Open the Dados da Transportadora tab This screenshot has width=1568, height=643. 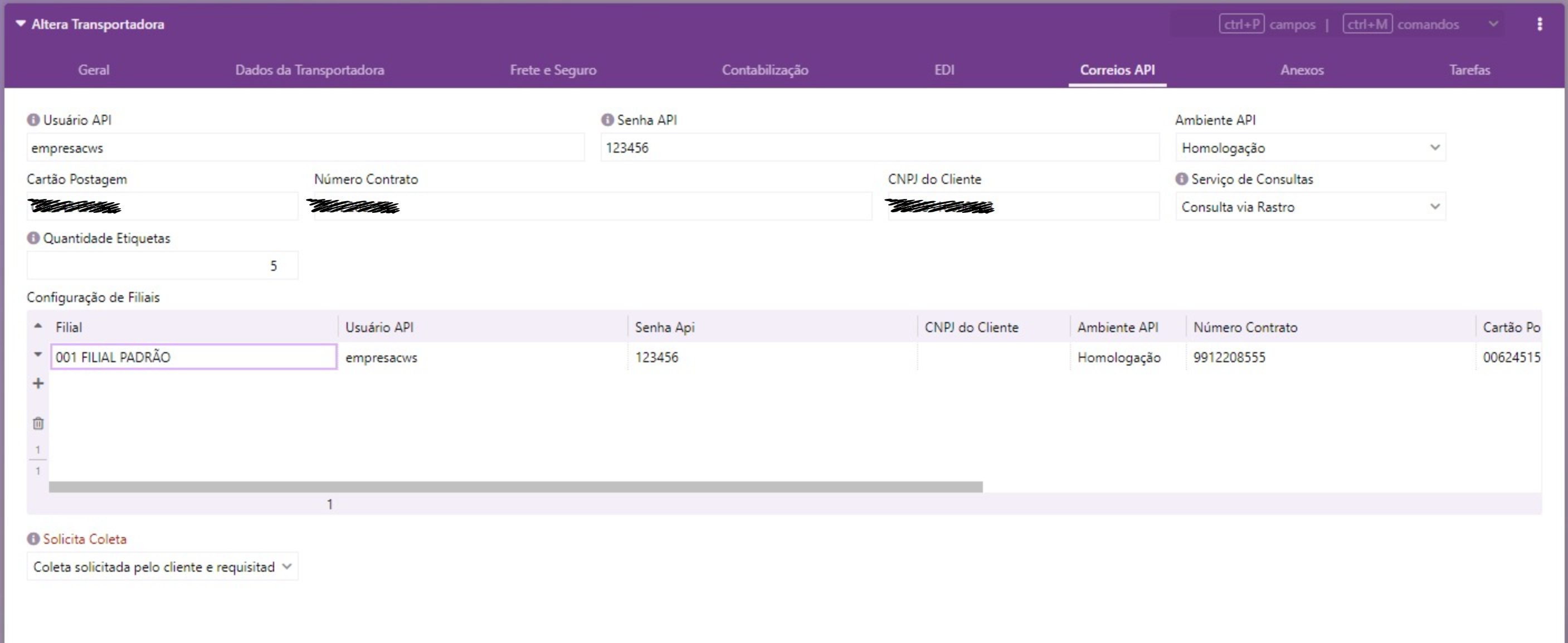point(309,70)
